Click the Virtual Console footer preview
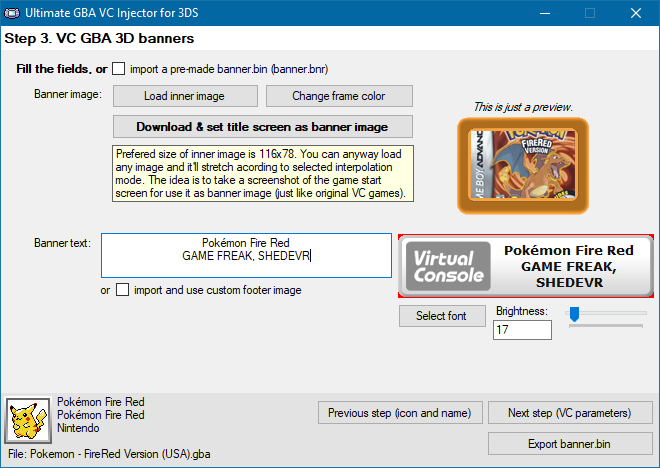Screen dimensions: 660x468 [x=526, y=266]
